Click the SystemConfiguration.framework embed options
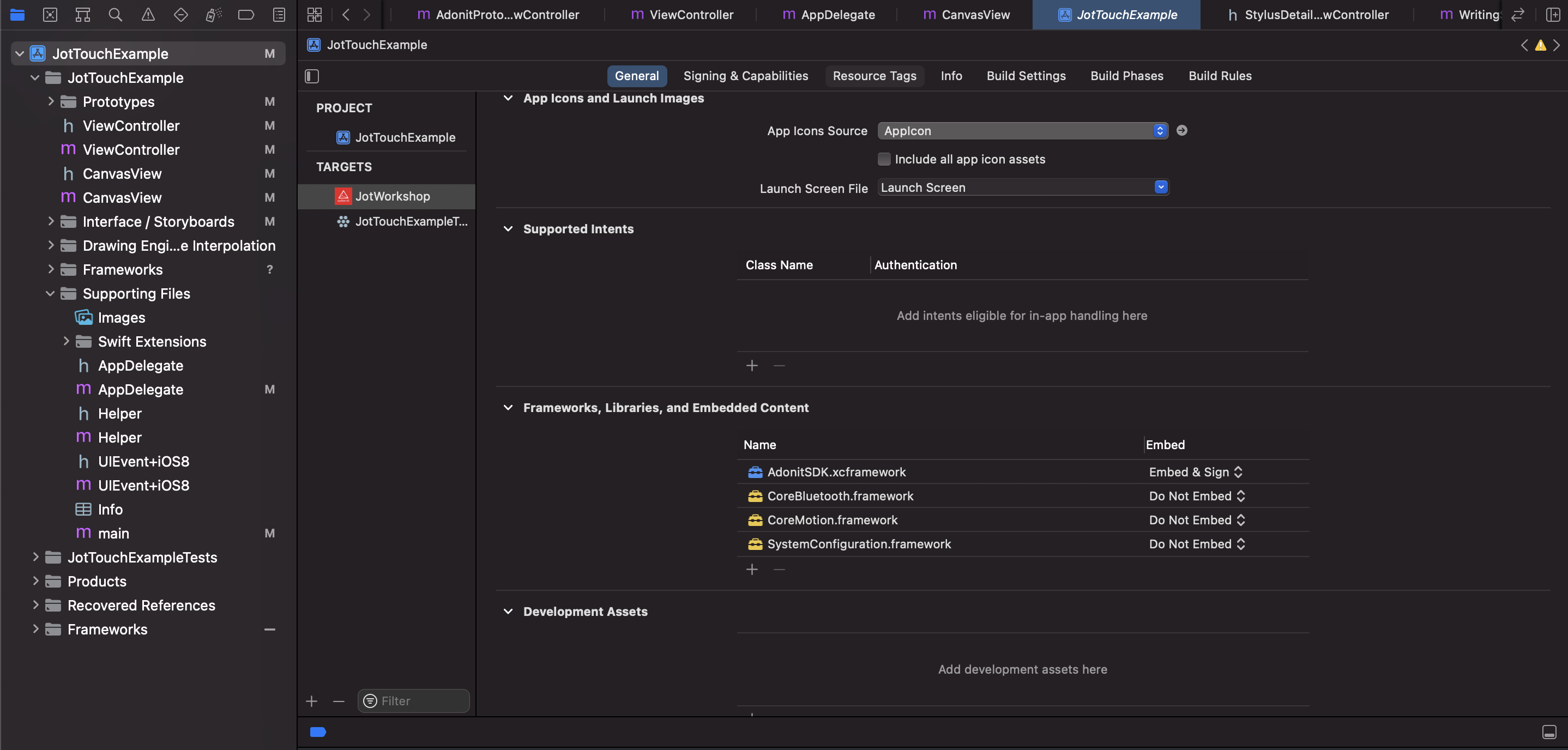 click(1197, 544)
